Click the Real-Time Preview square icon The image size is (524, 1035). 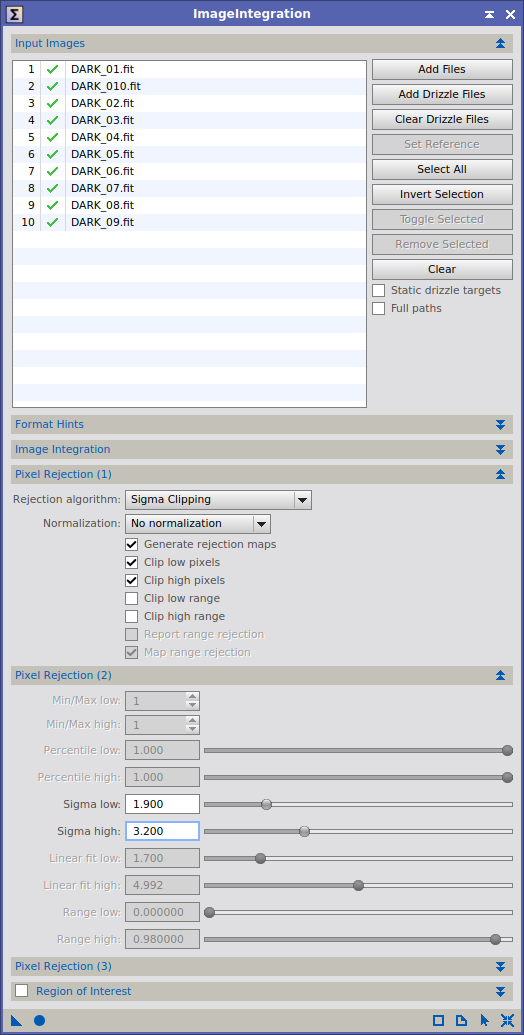tap(439, 1020)
